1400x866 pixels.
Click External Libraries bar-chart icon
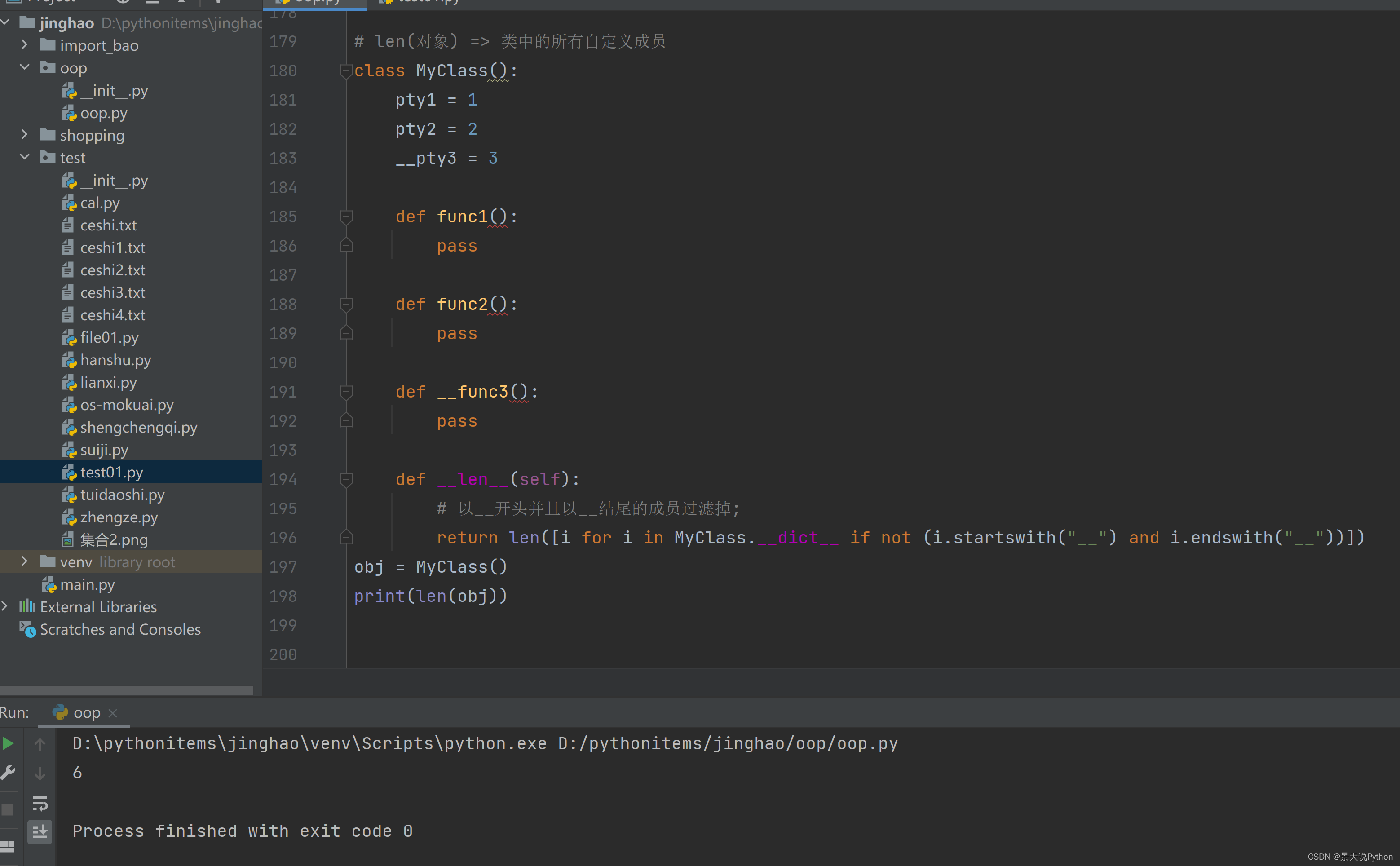tap(27, 606)
